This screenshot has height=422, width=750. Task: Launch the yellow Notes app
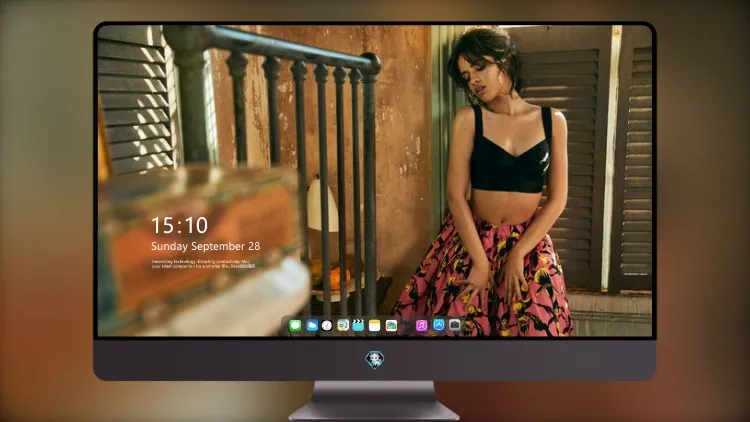[375, 326]
